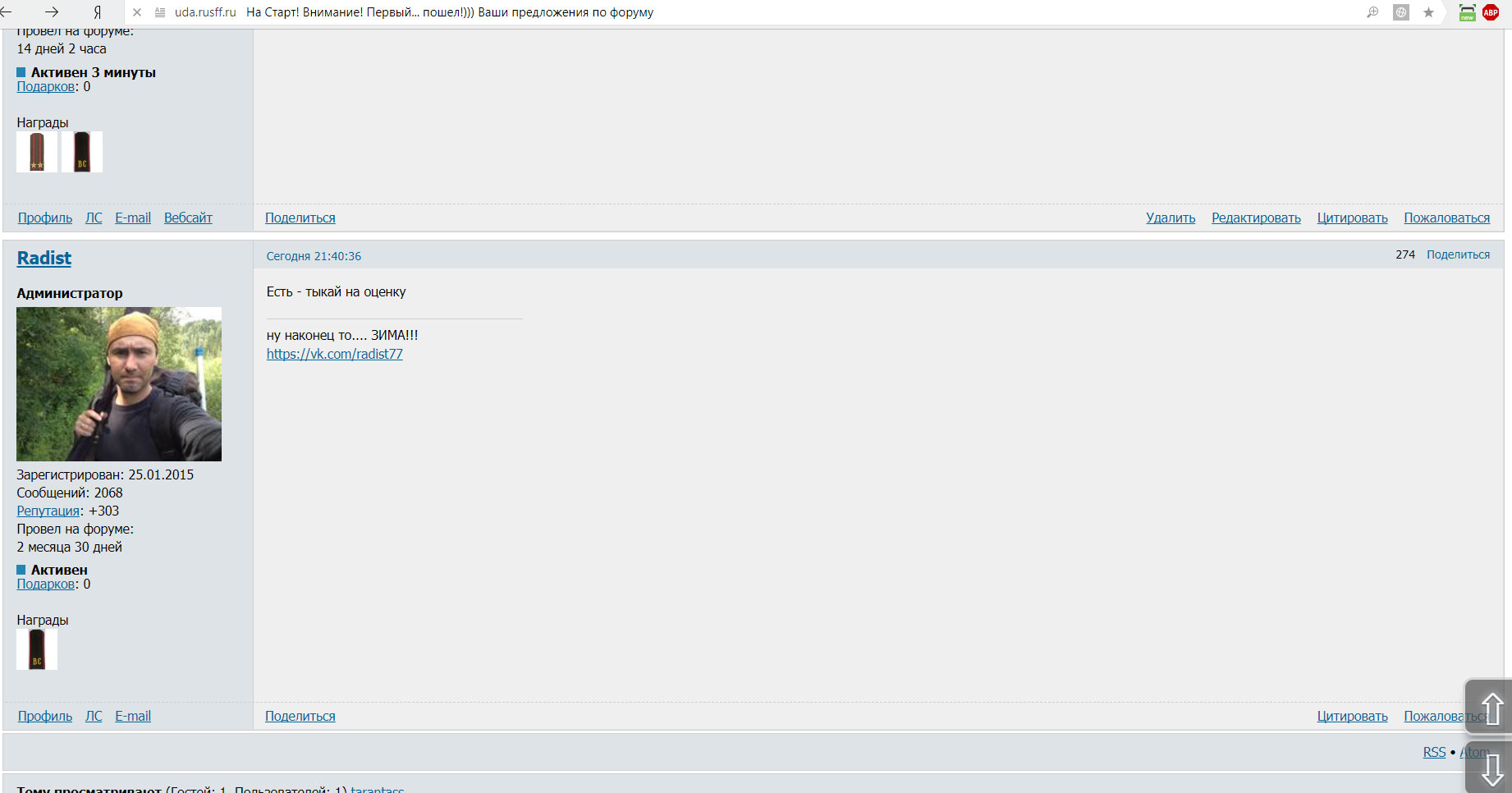Bookmark this page with the star icon

1428,12
